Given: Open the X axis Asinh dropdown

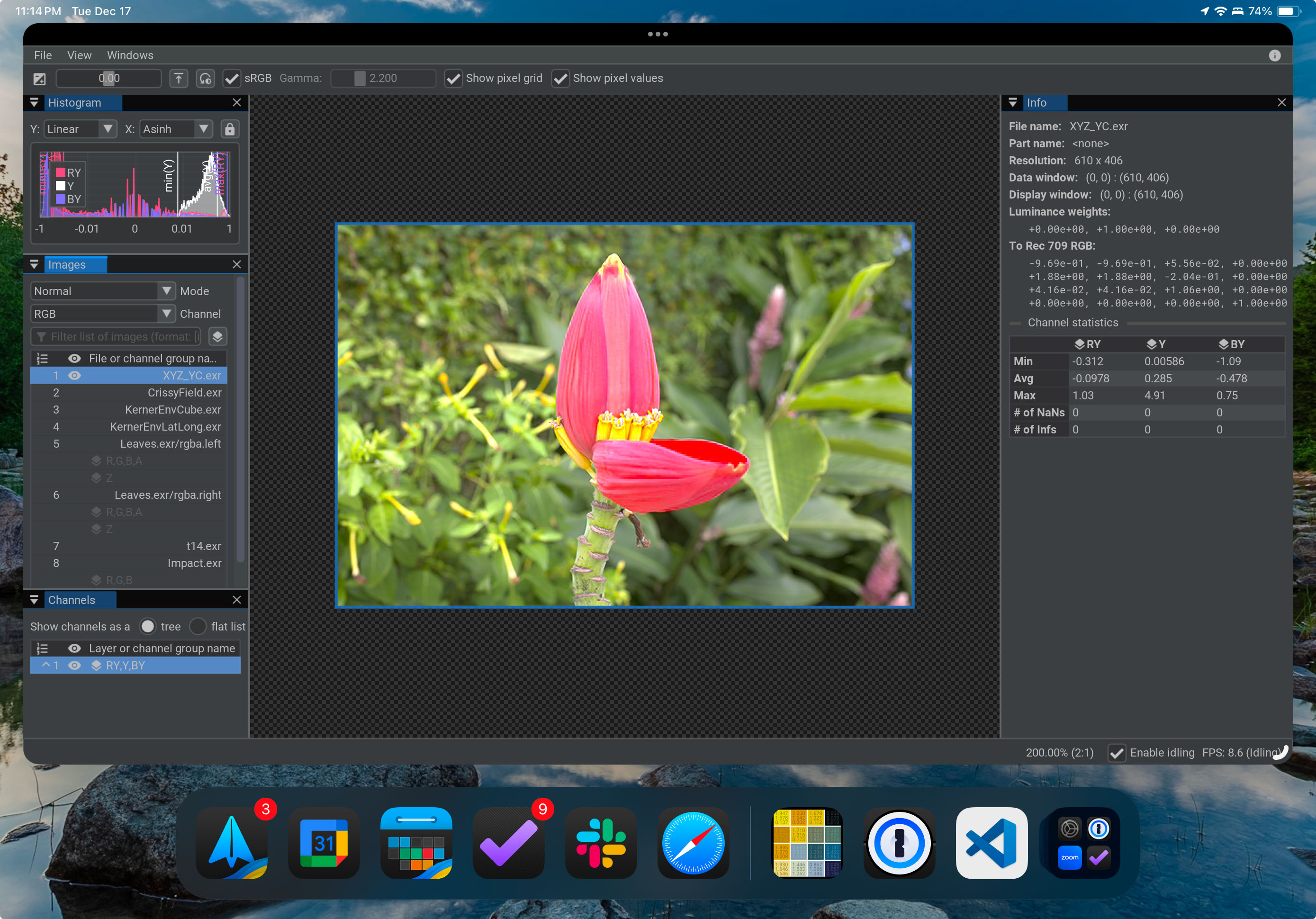Looking at the screenshot, I should [x=175, y=128].
